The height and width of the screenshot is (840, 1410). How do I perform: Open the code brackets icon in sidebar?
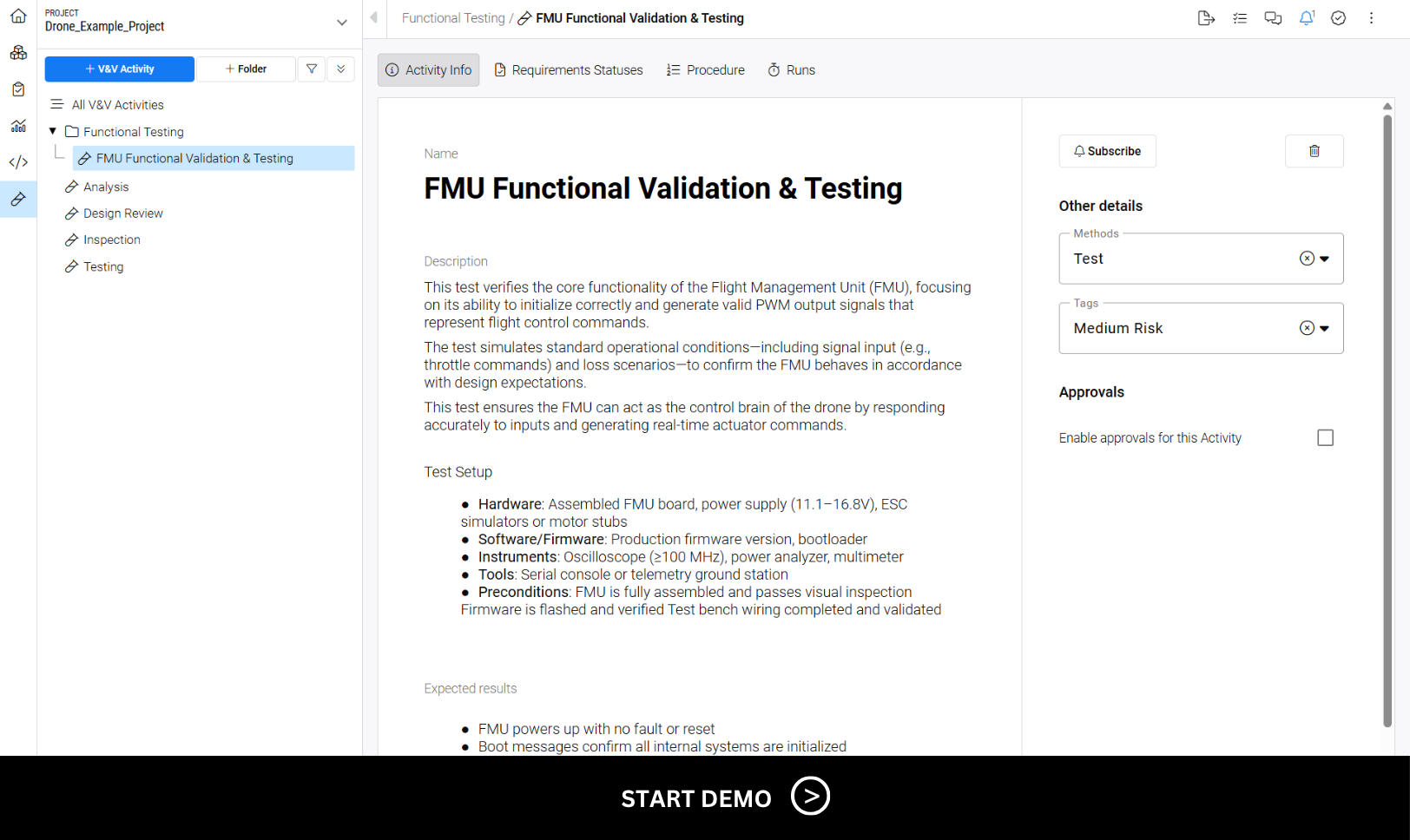pos(18,162)
